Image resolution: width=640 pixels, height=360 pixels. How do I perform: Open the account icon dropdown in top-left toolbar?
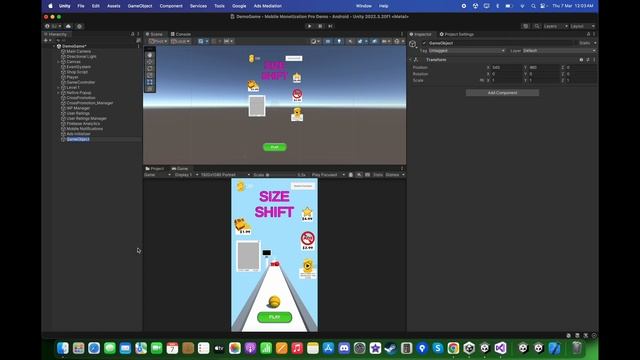pos(53,26)
